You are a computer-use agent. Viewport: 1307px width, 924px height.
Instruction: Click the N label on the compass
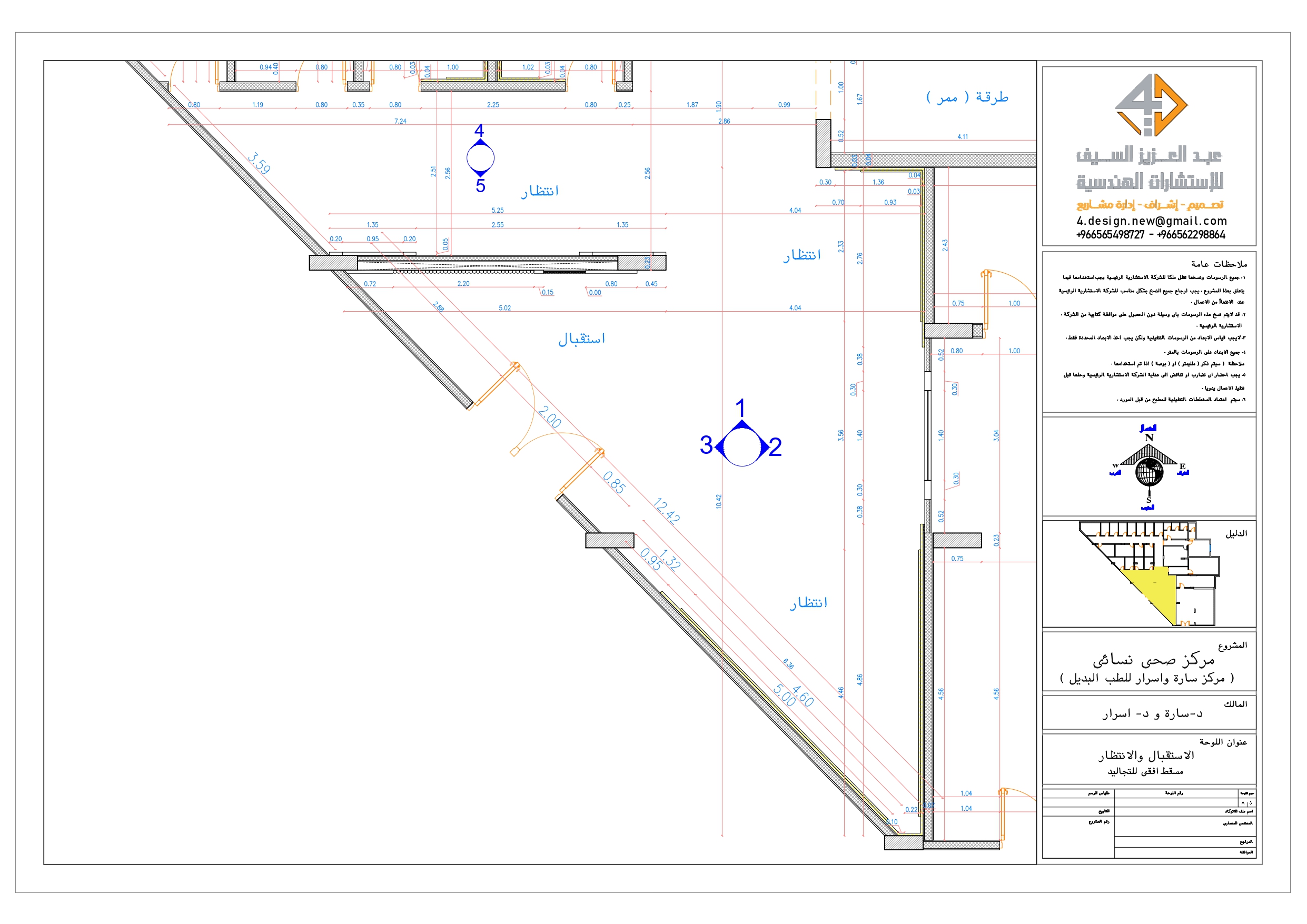(1150, 437)
